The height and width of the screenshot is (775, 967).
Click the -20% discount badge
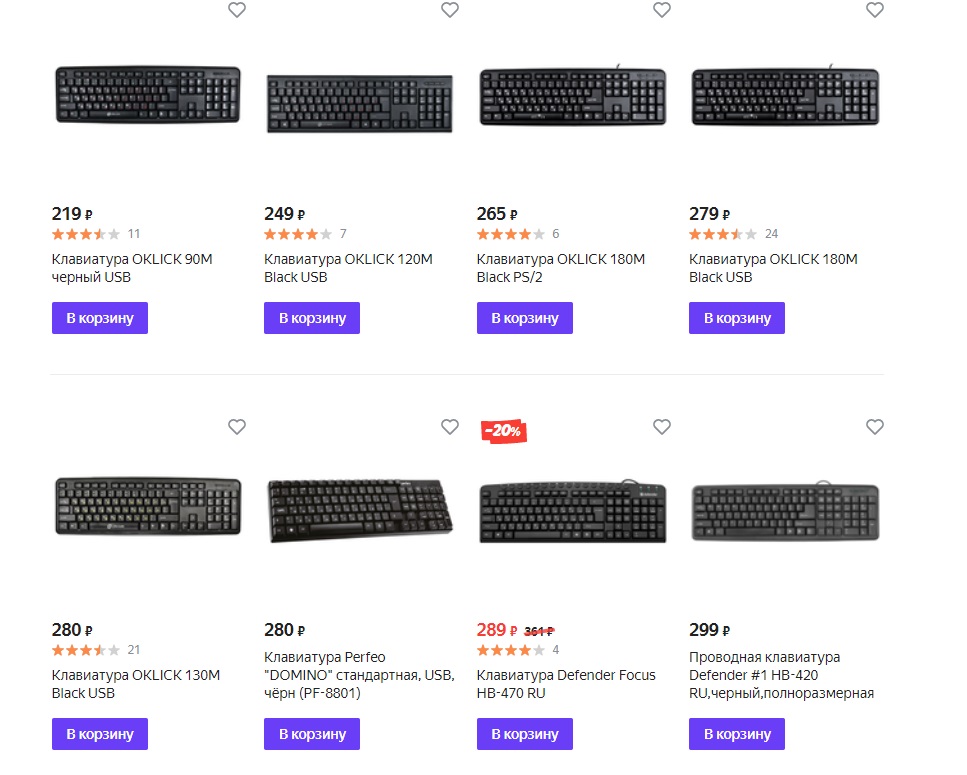(x=504, y=431)
